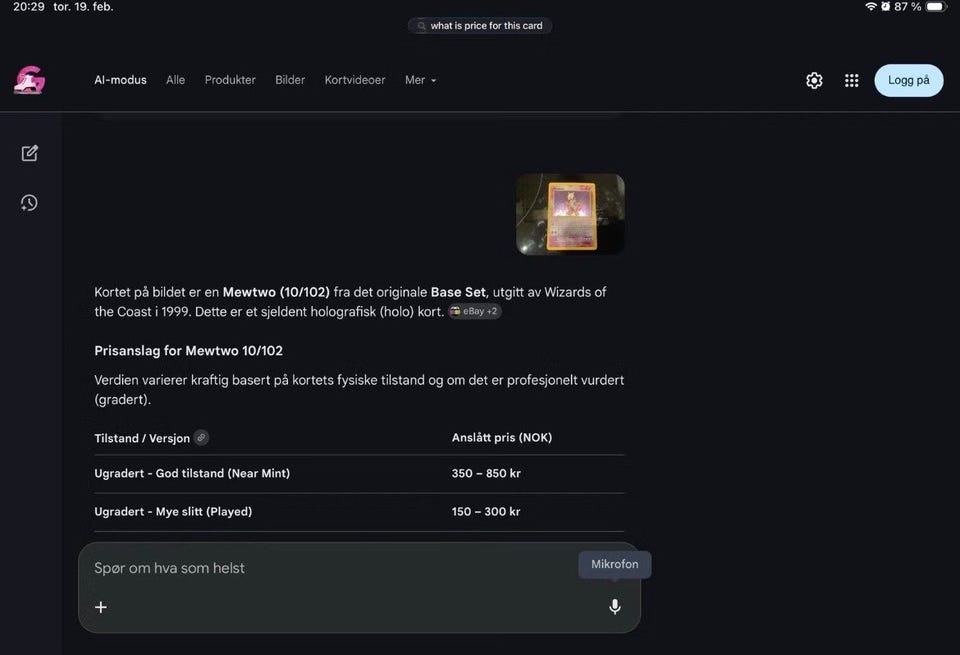Tap the microphone icon for voice input
This screenshot has height=655, width=960.
pyautogui.click(x=615, y=607)
